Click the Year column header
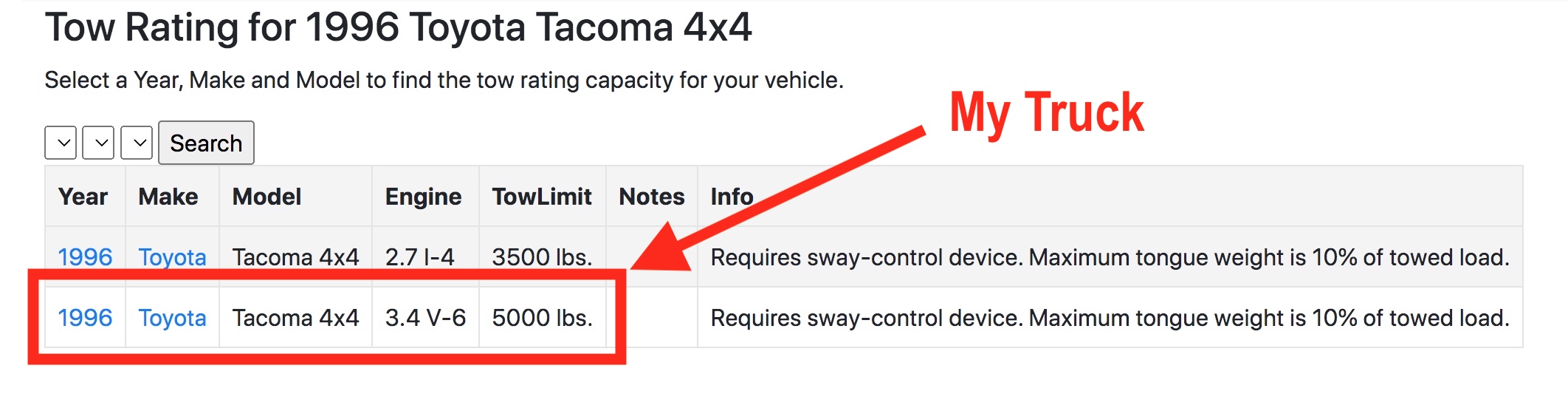The image size is (1568, 408). tap(83, 197)
